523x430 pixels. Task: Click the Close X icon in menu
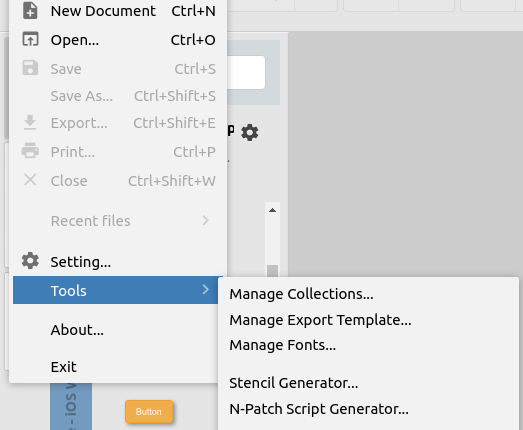tap(30, 180)
